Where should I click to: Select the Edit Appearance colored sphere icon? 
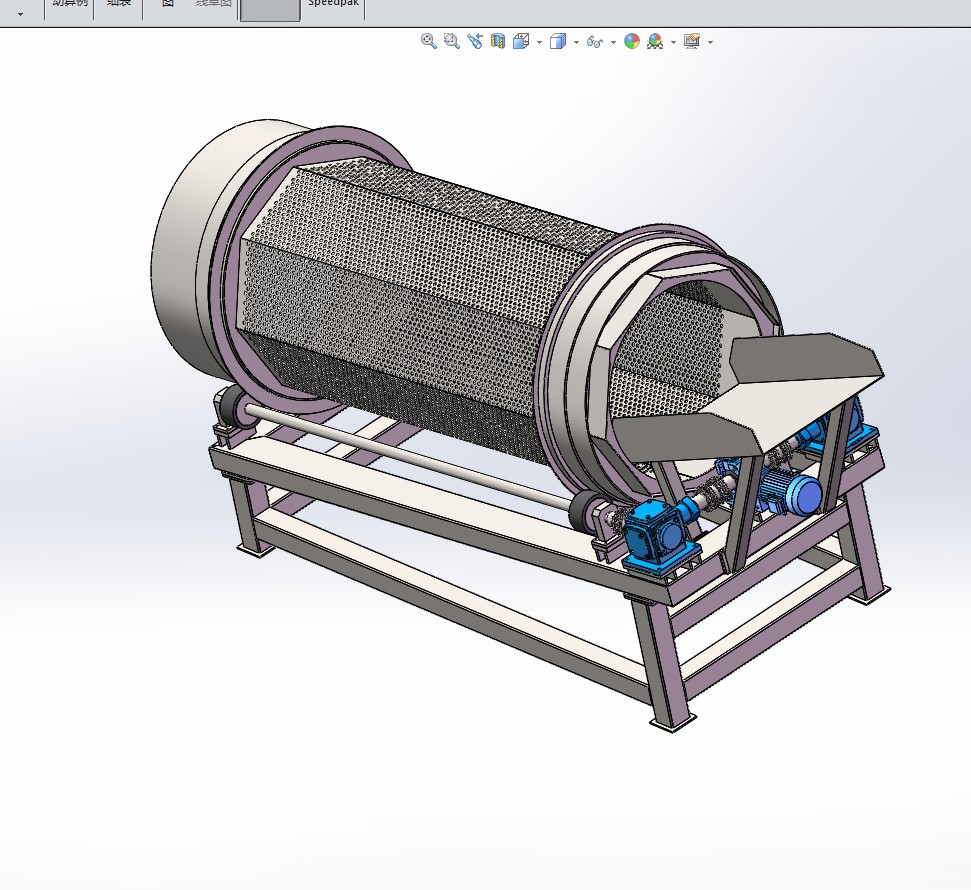point(632,41)
